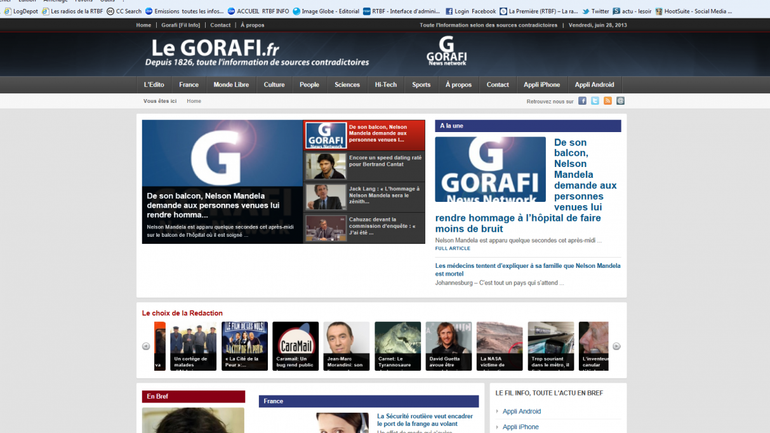This screenshot has height=433, width=770.
Task: Click the Home breadcrumb link
Action: point(194,101)
